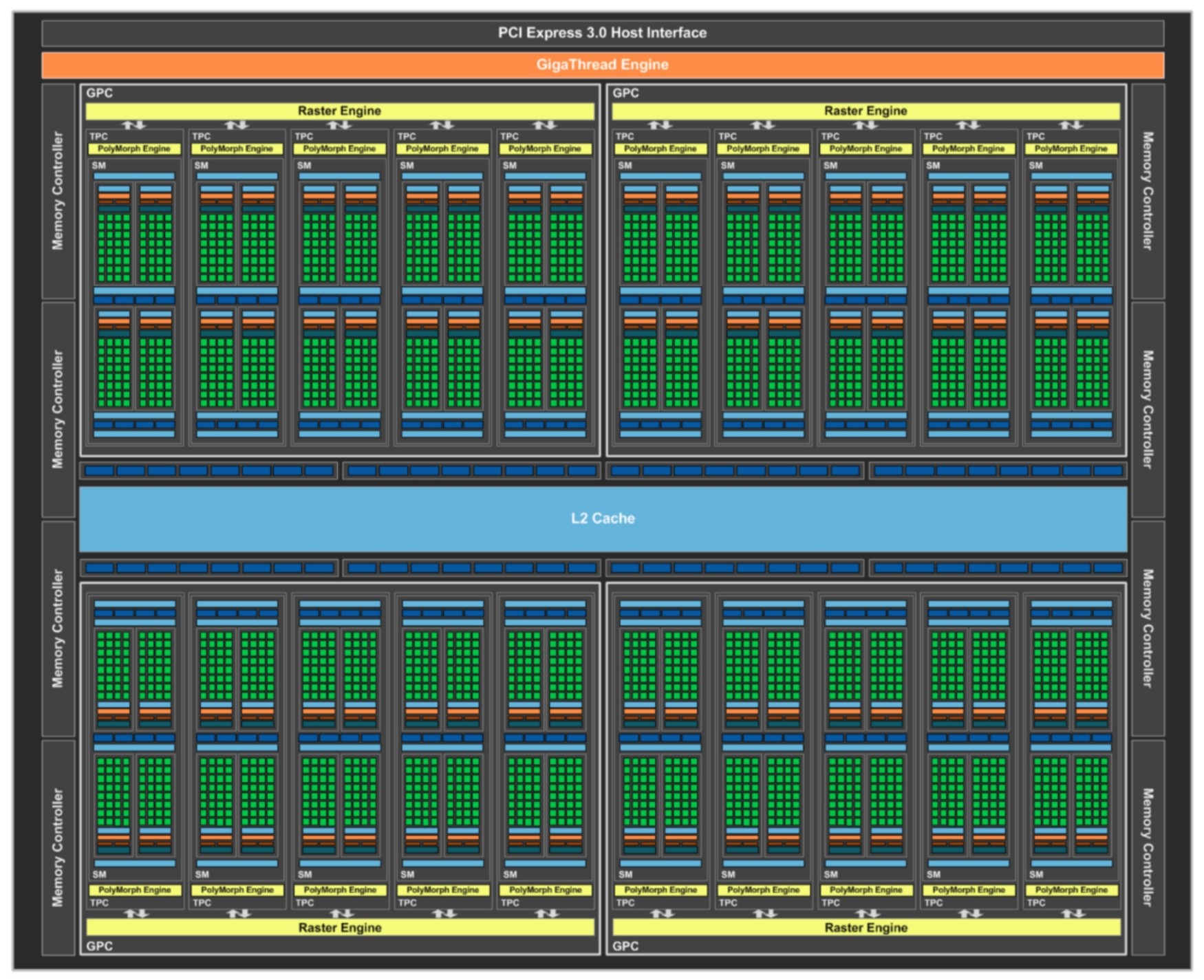Click the L2 Cache block
The width and height of the screenshot is (1204, 980).
[x=603, y=519]
